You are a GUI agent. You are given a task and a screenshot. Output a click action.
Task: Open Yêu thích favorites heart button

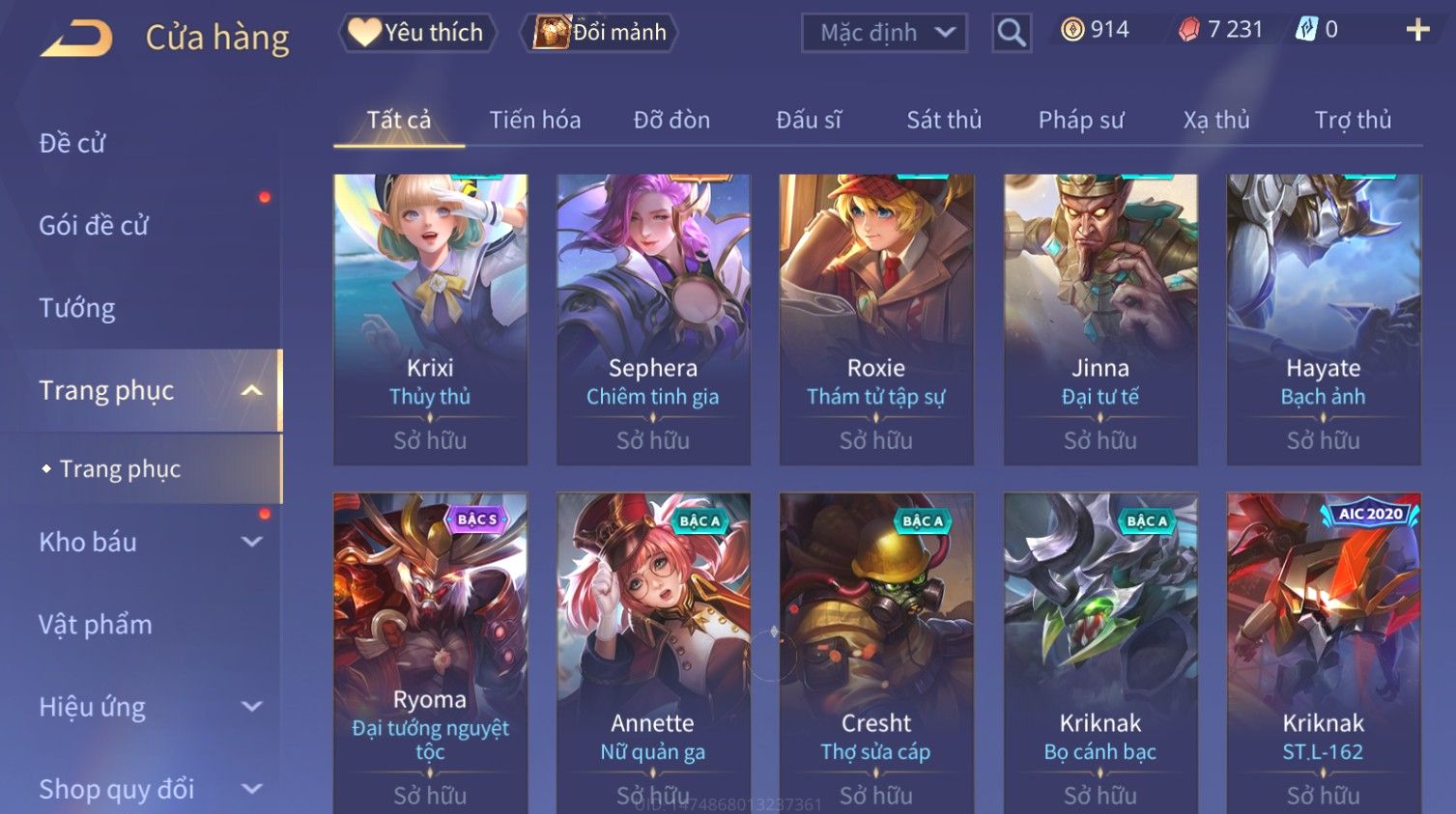(x=417, y=32)
